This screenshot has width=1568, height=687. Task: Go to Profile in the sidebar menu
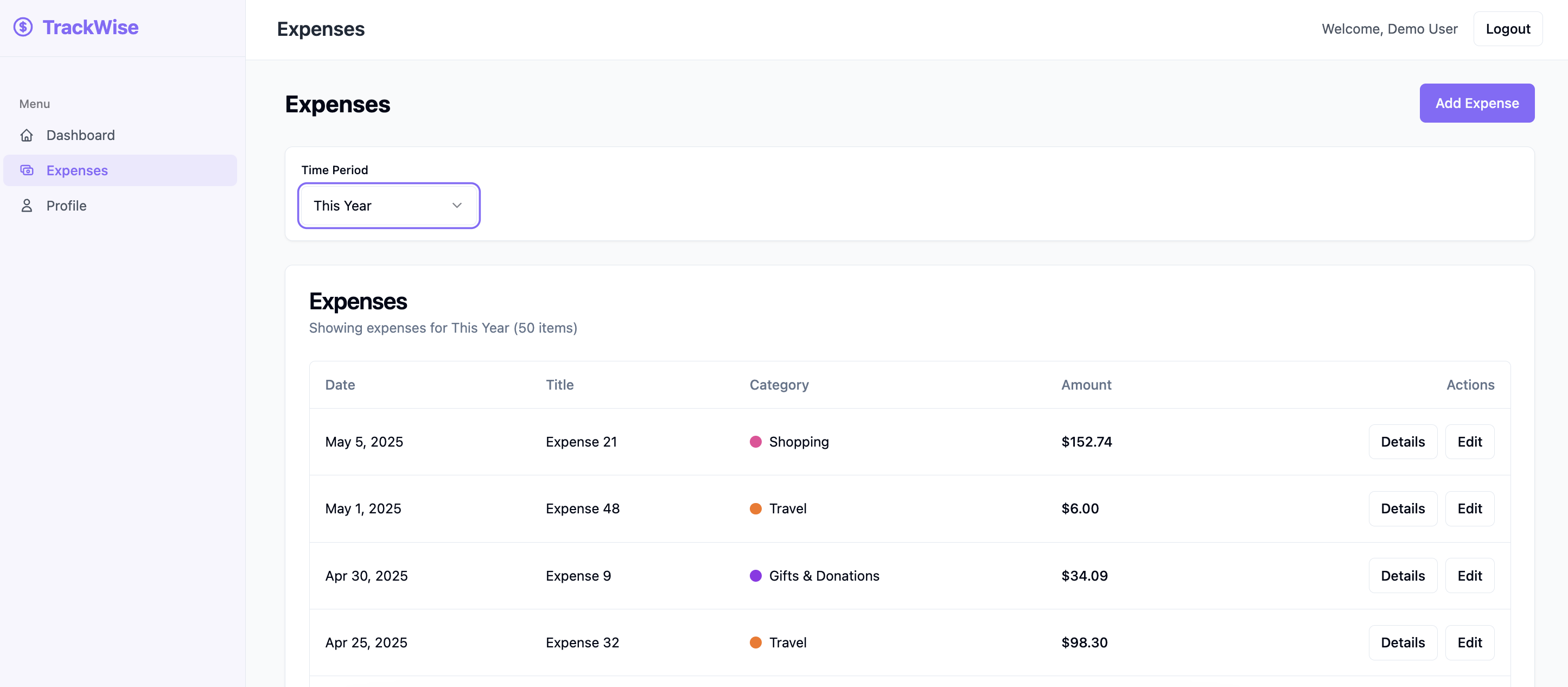pyautogui.click(x=66, y=206)
